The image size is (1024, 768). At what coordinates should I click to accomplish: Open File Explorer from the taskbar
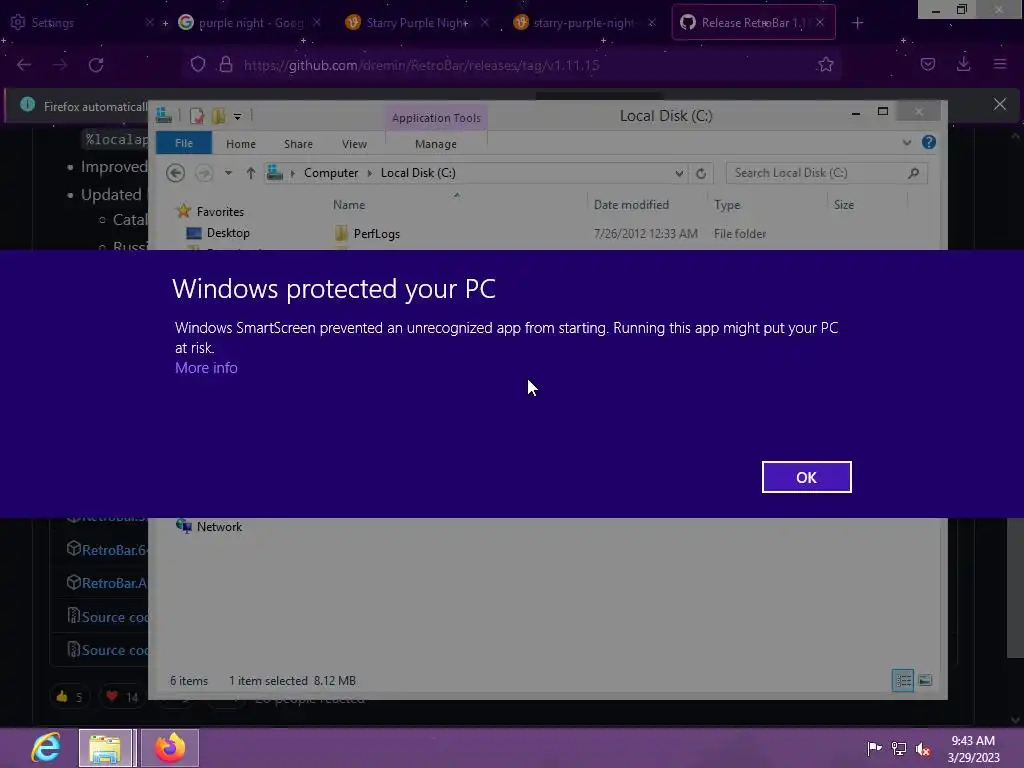(105, 748)
